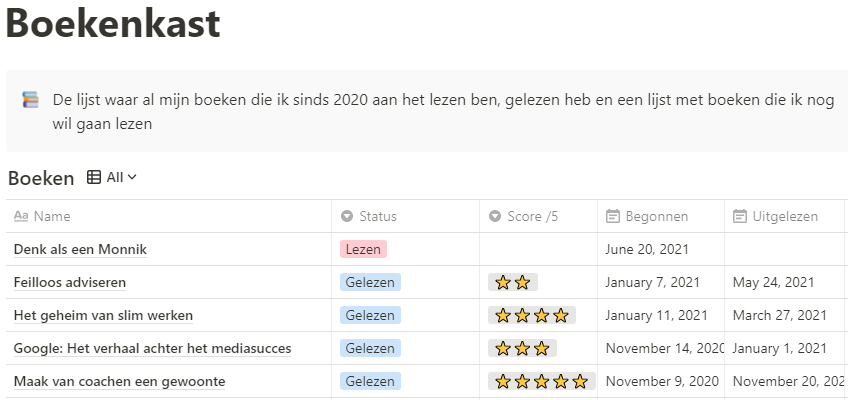Screen dimensions: 848x400
Task: Click the two-star score for Feilloos adviseren
Action: pos(513,282)
